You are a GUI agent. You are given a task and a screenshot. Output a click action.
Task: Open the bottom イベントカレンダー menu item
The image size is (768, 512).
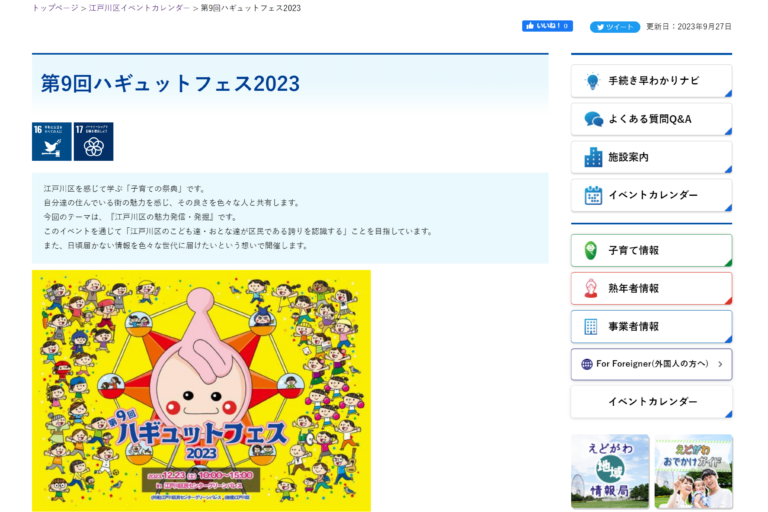(651, 402)
